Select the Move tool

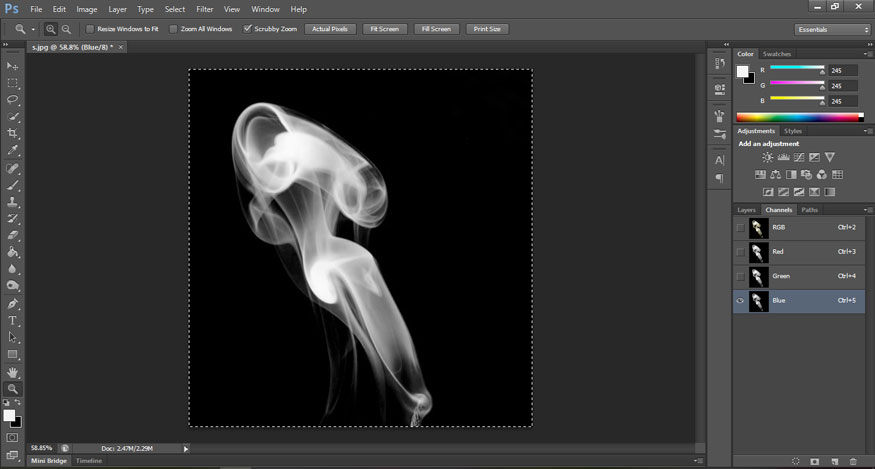point(12,66)
